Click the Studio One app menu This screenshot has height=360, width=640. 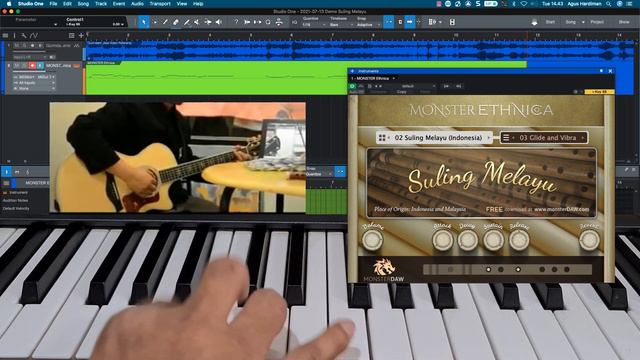coord(31,4)
